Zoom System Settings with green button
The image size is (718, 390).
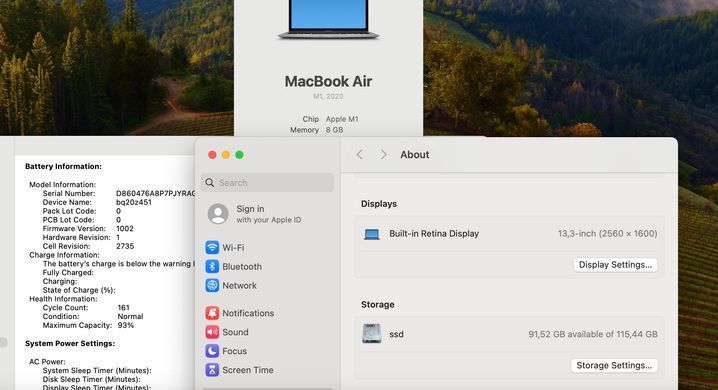[239, 155]
